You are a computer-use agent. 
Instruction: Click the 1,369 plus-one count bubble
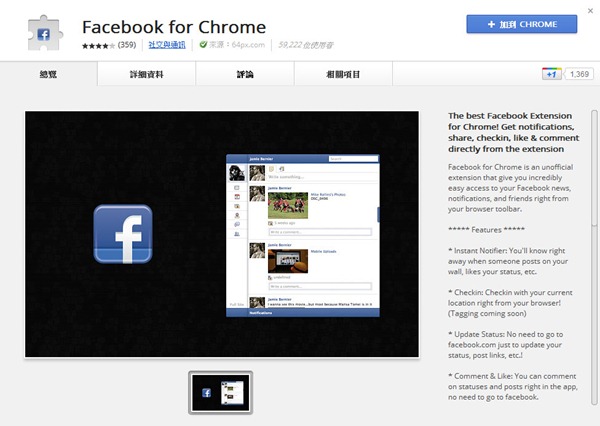point(579,74)
